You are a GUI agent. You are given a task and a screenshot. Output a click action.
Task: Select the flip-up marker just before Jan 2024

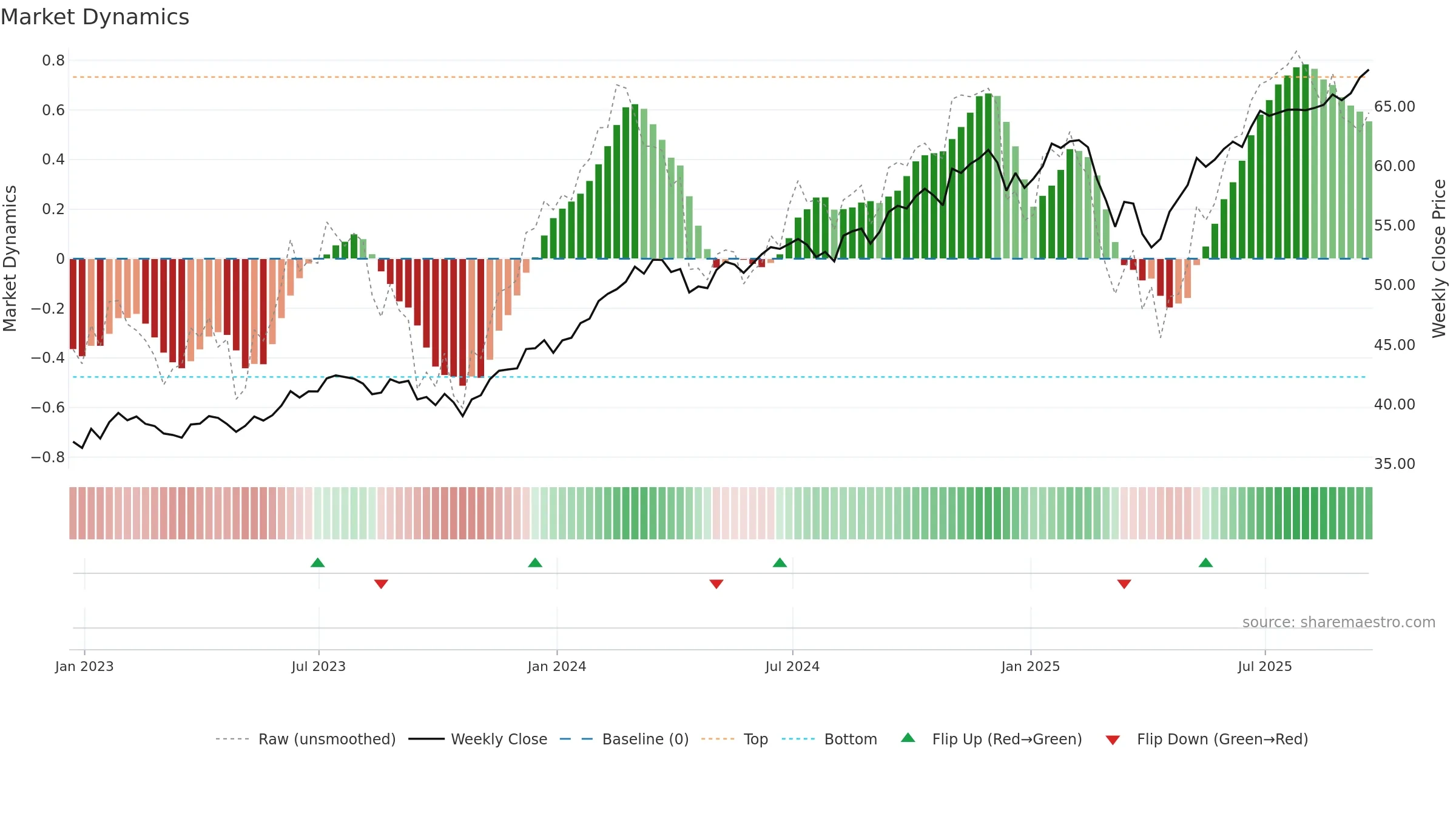click(x=535, y=562)
